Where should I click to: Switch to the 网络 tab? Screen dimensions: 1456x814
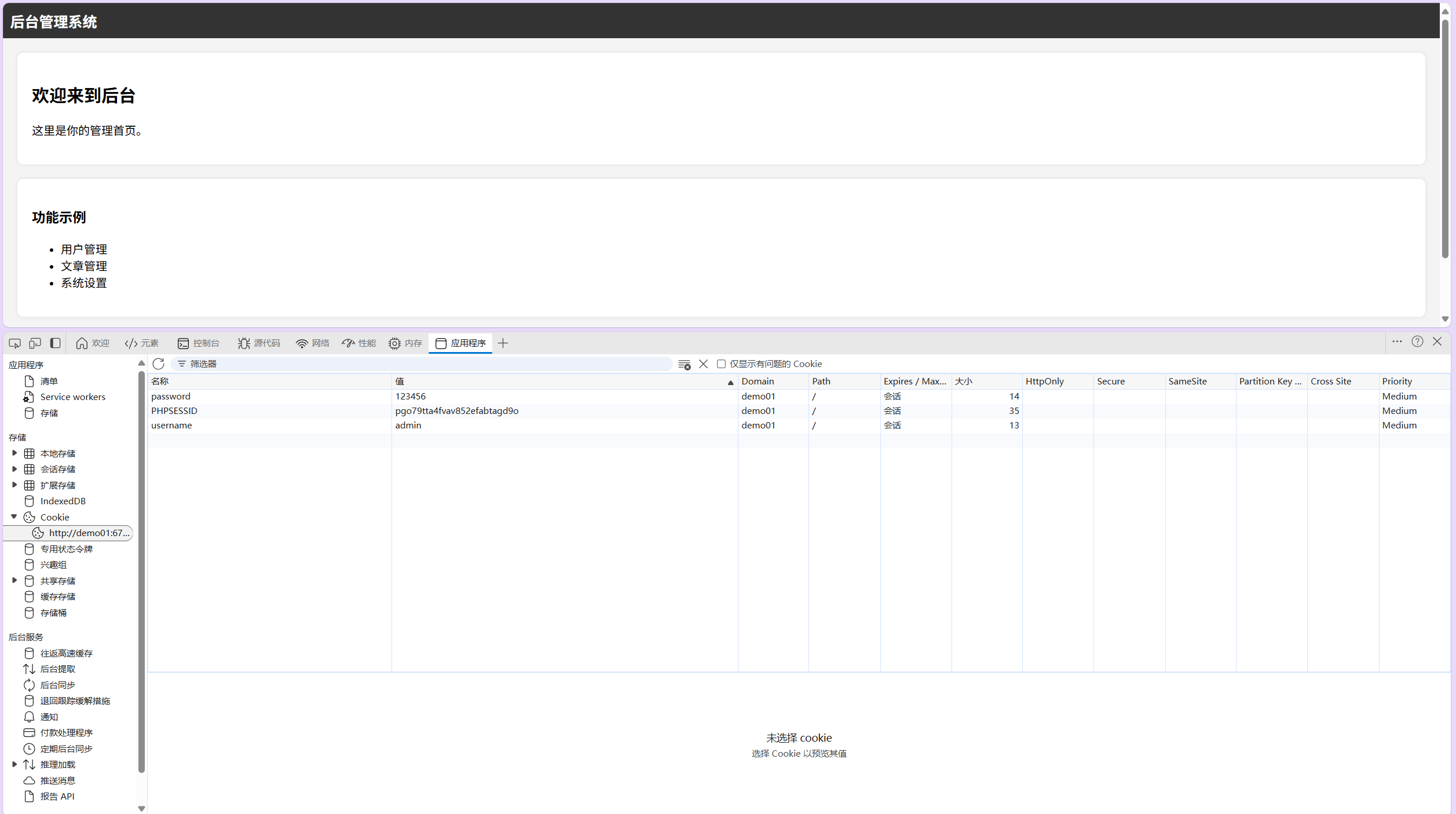tap(313, 343)
